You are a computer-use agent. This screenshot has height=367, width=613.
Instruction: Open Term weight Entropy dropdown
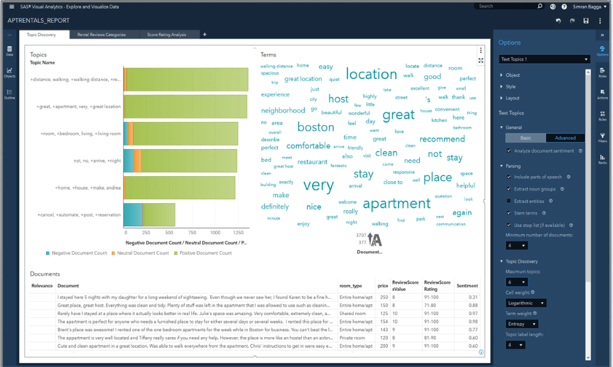522,324
